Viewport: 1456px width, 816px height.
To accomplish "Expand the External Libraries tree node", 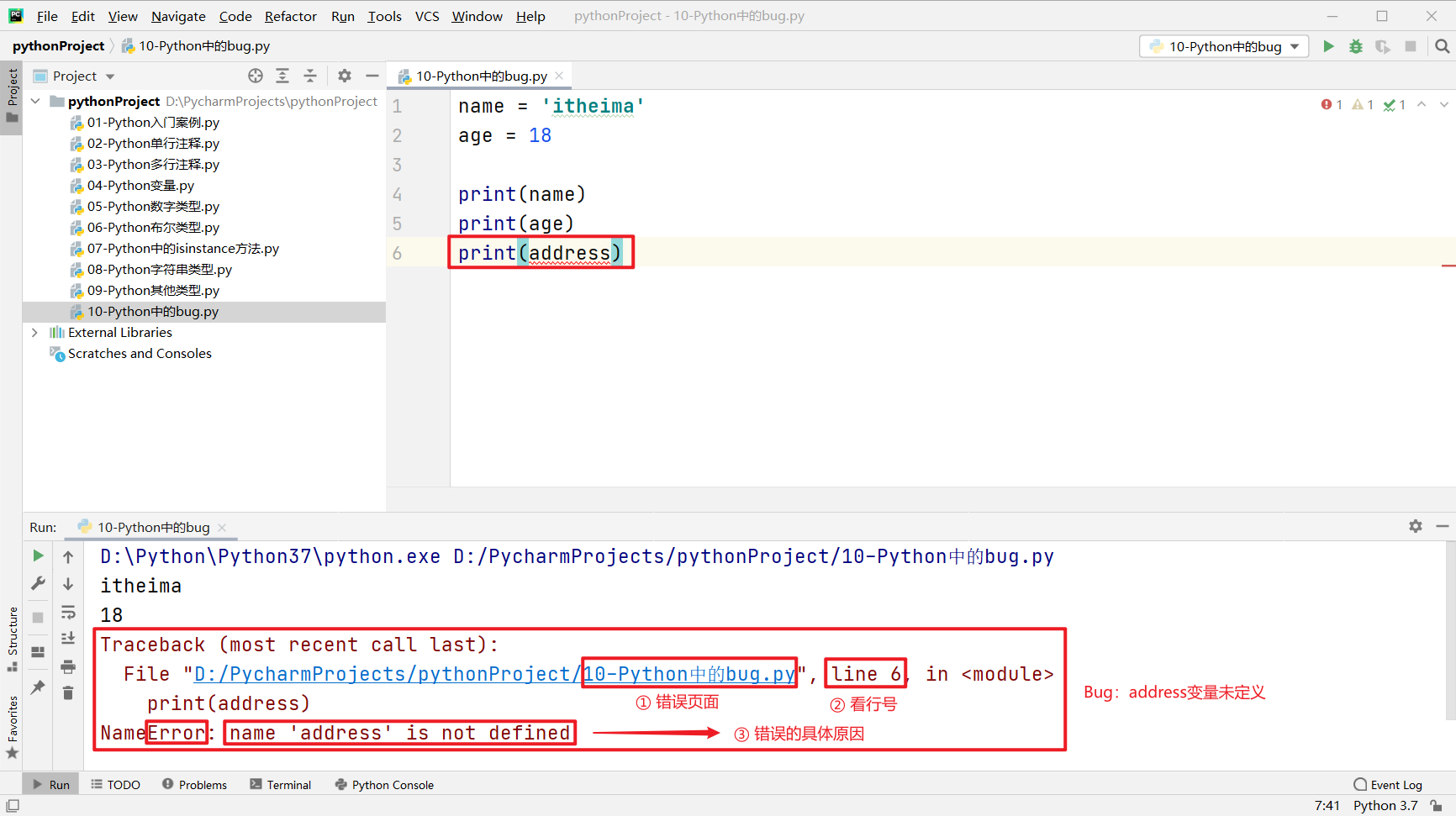I will pyautogui.click(x=34, y=333).
